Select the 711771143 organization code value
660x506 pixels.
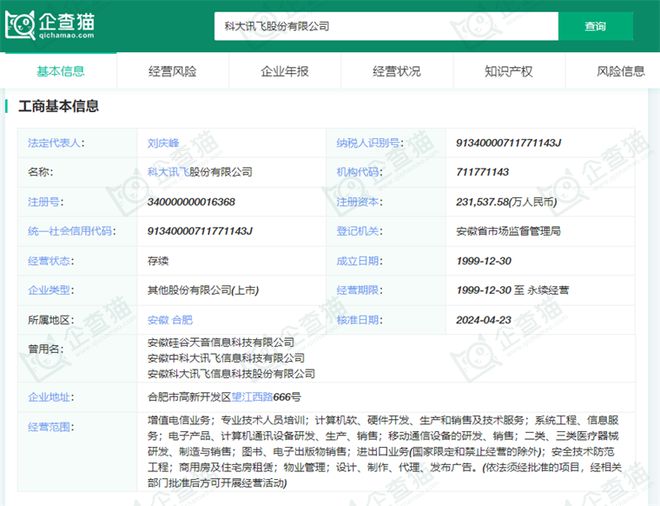[482, 172]
